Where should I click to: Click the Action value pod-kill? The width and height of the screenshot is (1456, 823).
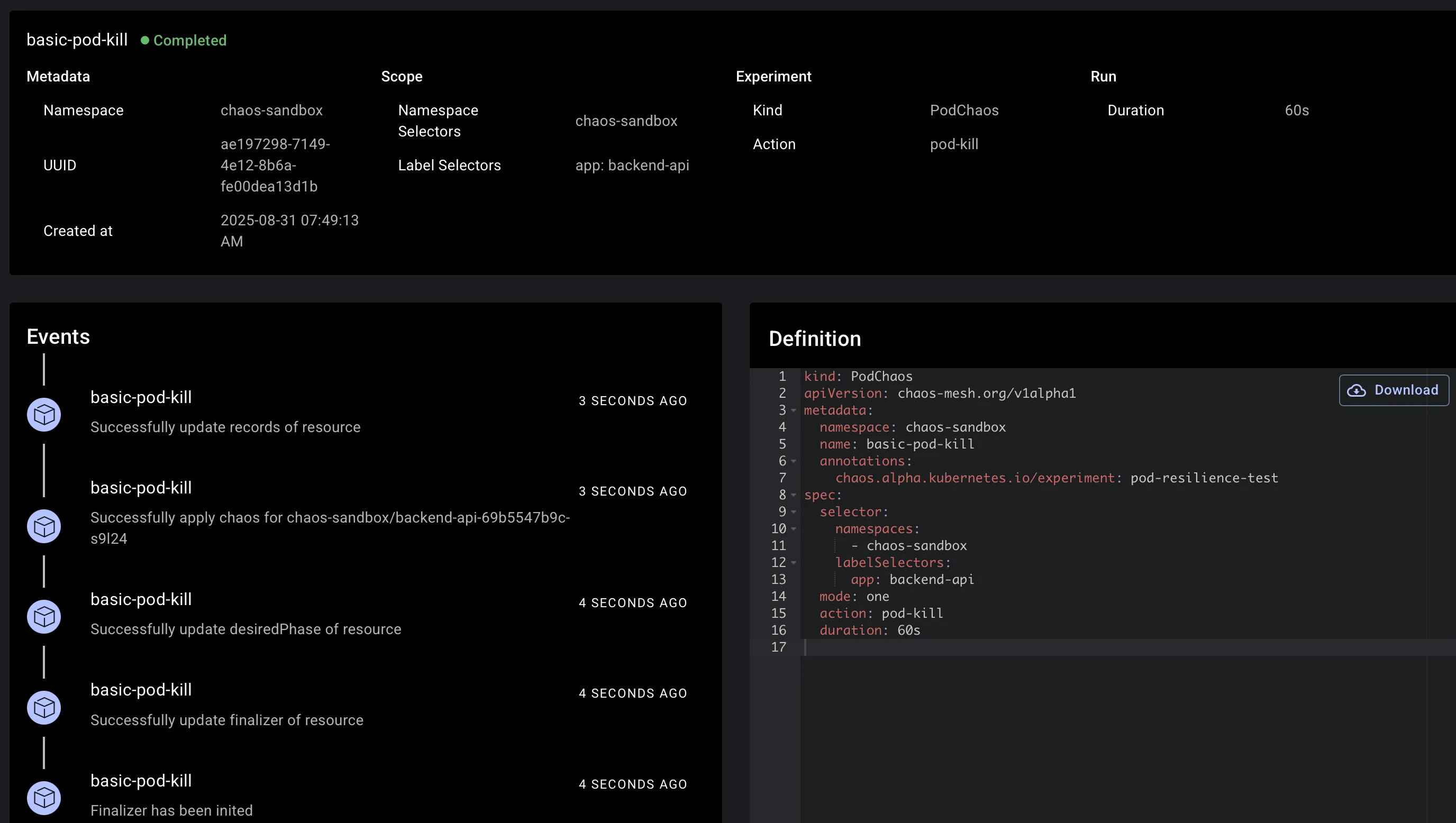[954, 144]
